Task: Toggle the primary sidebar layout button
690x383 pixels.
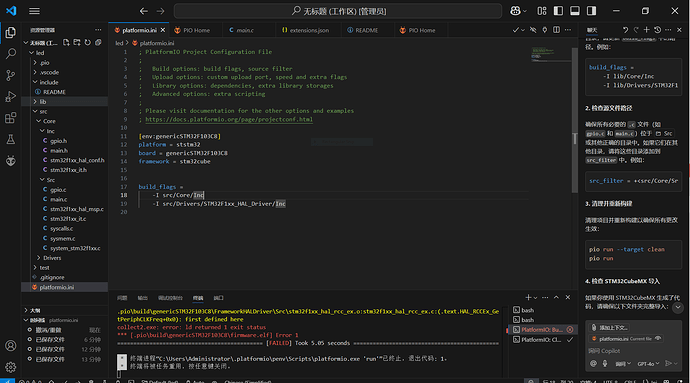Action: 558,11
